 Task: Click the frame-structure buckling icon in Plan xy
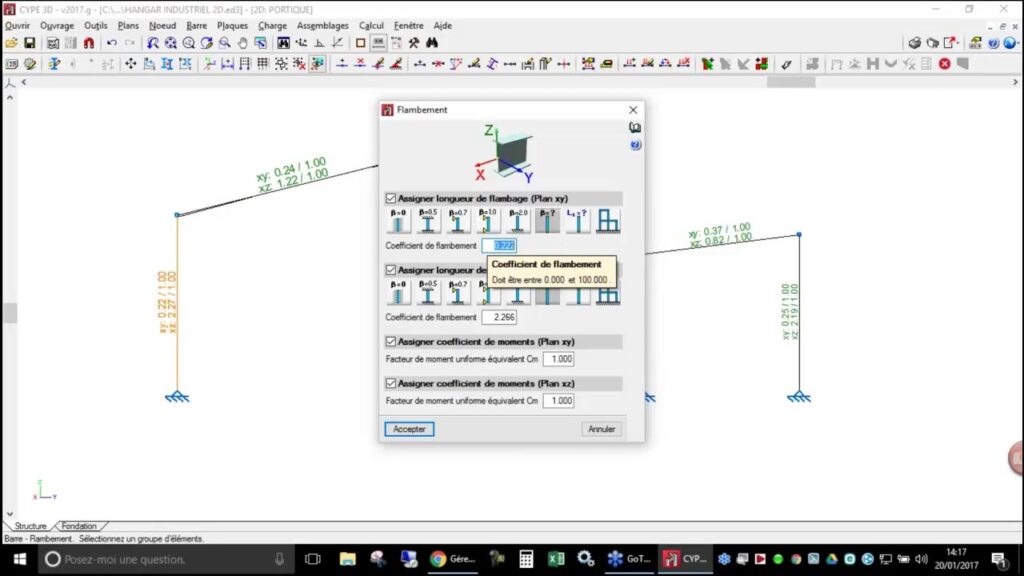[x=607, y=221]
